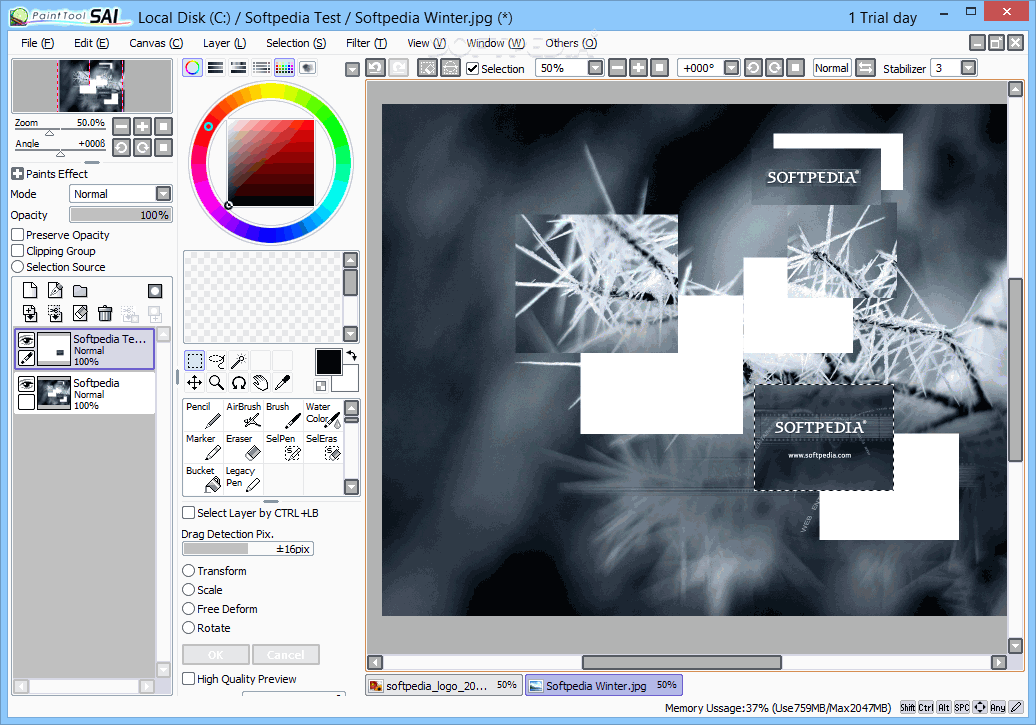The width and height of the screenshot is (1036, 725).
Task: Choose the Brush tool
Action: click(283, 415)
